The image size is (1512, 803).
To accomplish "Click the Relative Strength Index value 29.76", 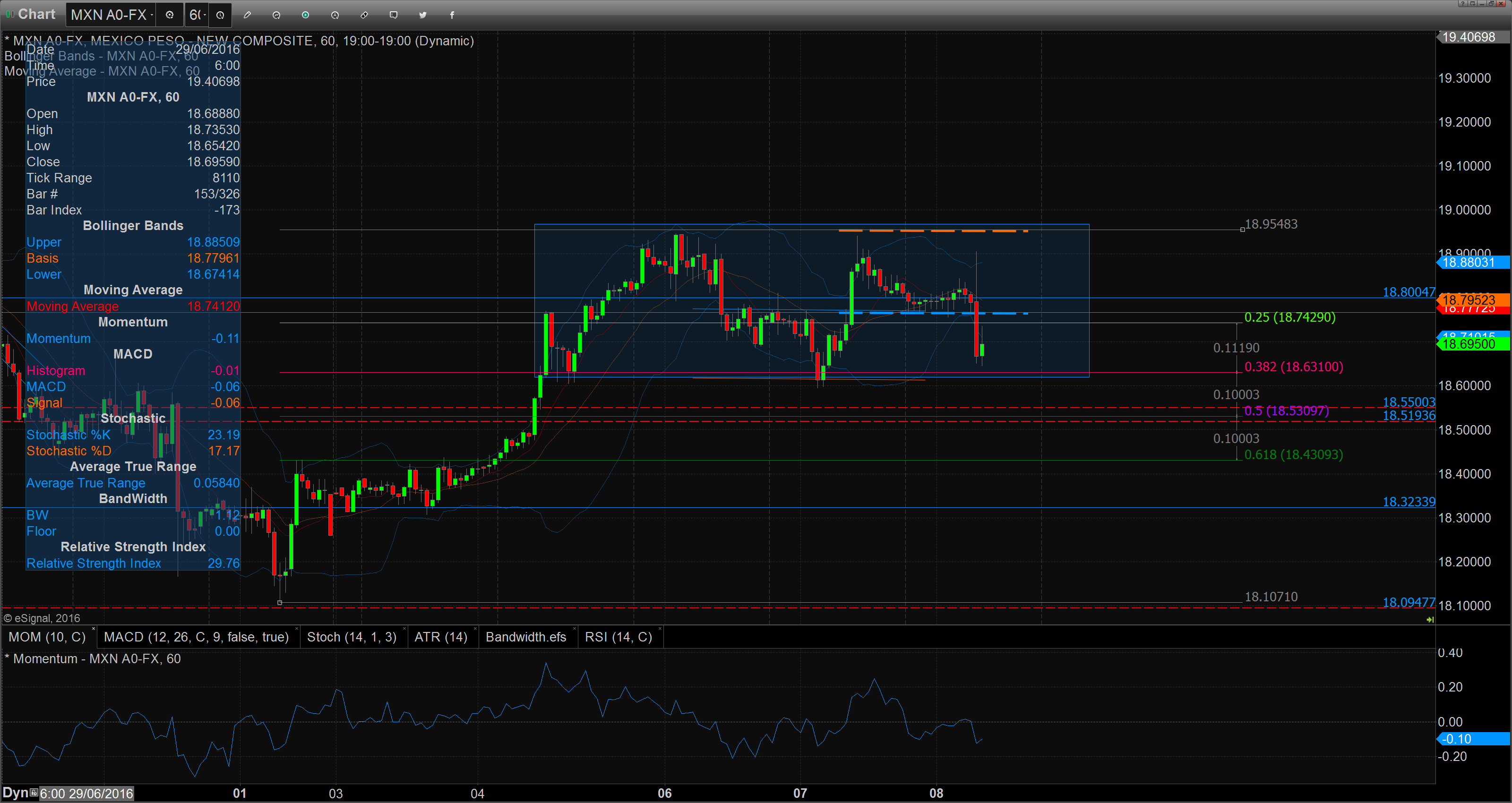I will [x=223, y=564].
